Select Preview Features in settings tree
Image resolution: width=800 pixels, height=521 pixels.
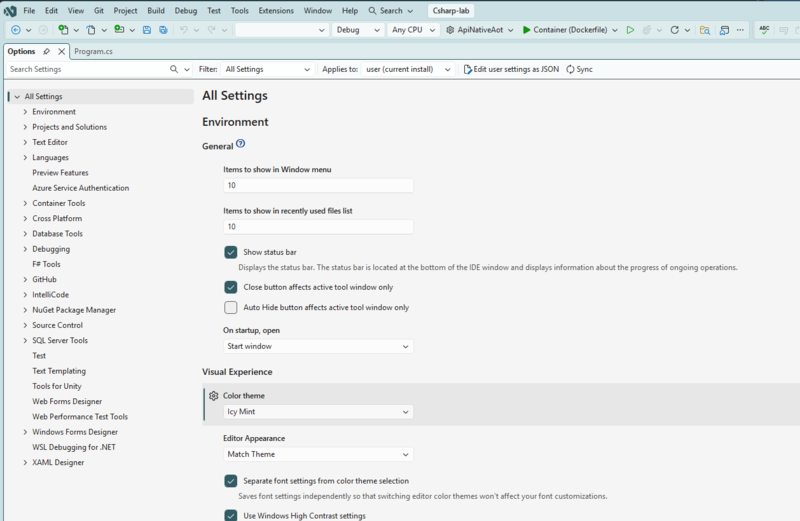point(60,172)
